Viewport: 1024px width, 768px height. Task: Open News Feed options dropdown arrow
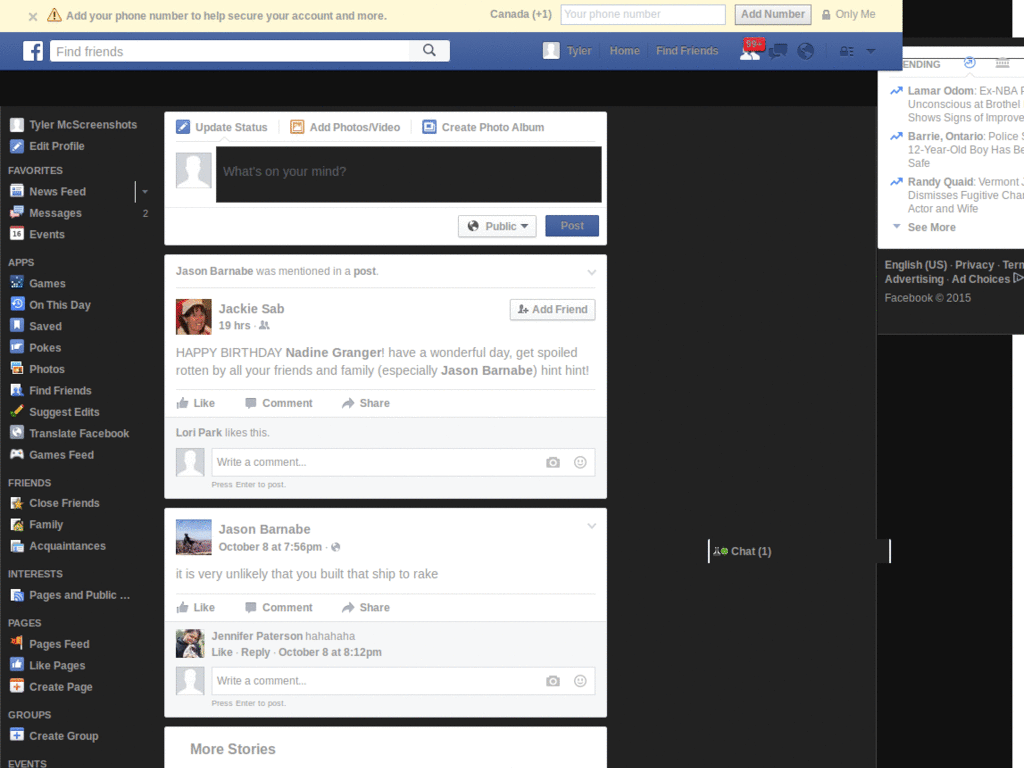click(x=145, y=191)
